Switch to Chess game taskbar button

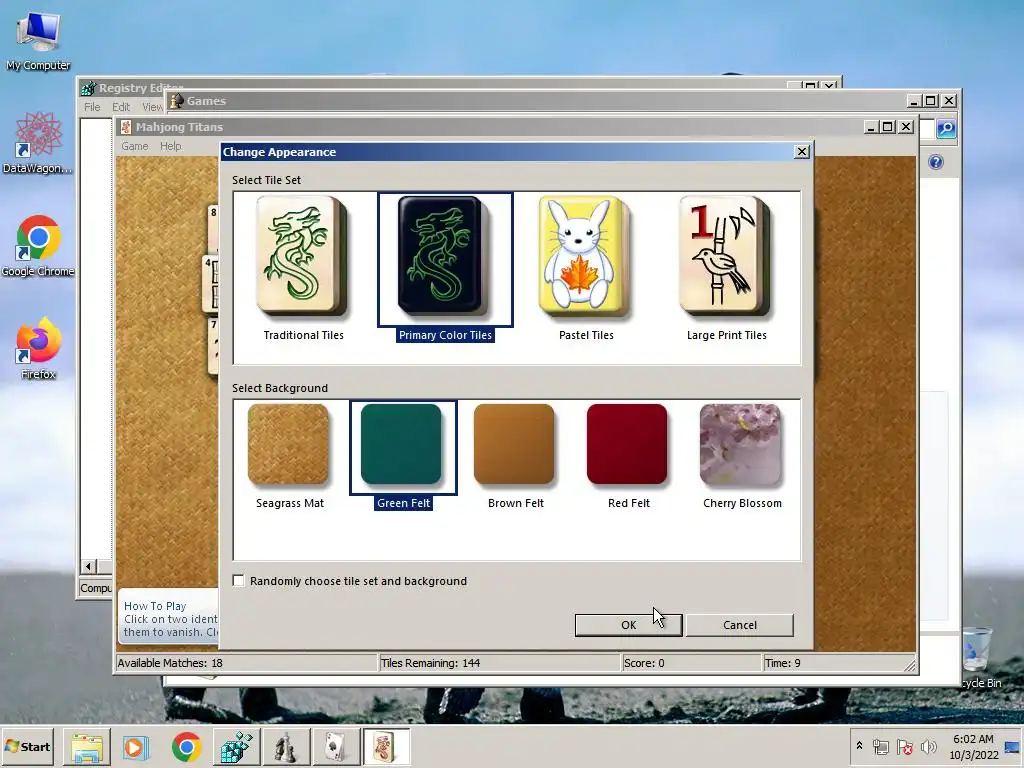click(x=285, y=747)
